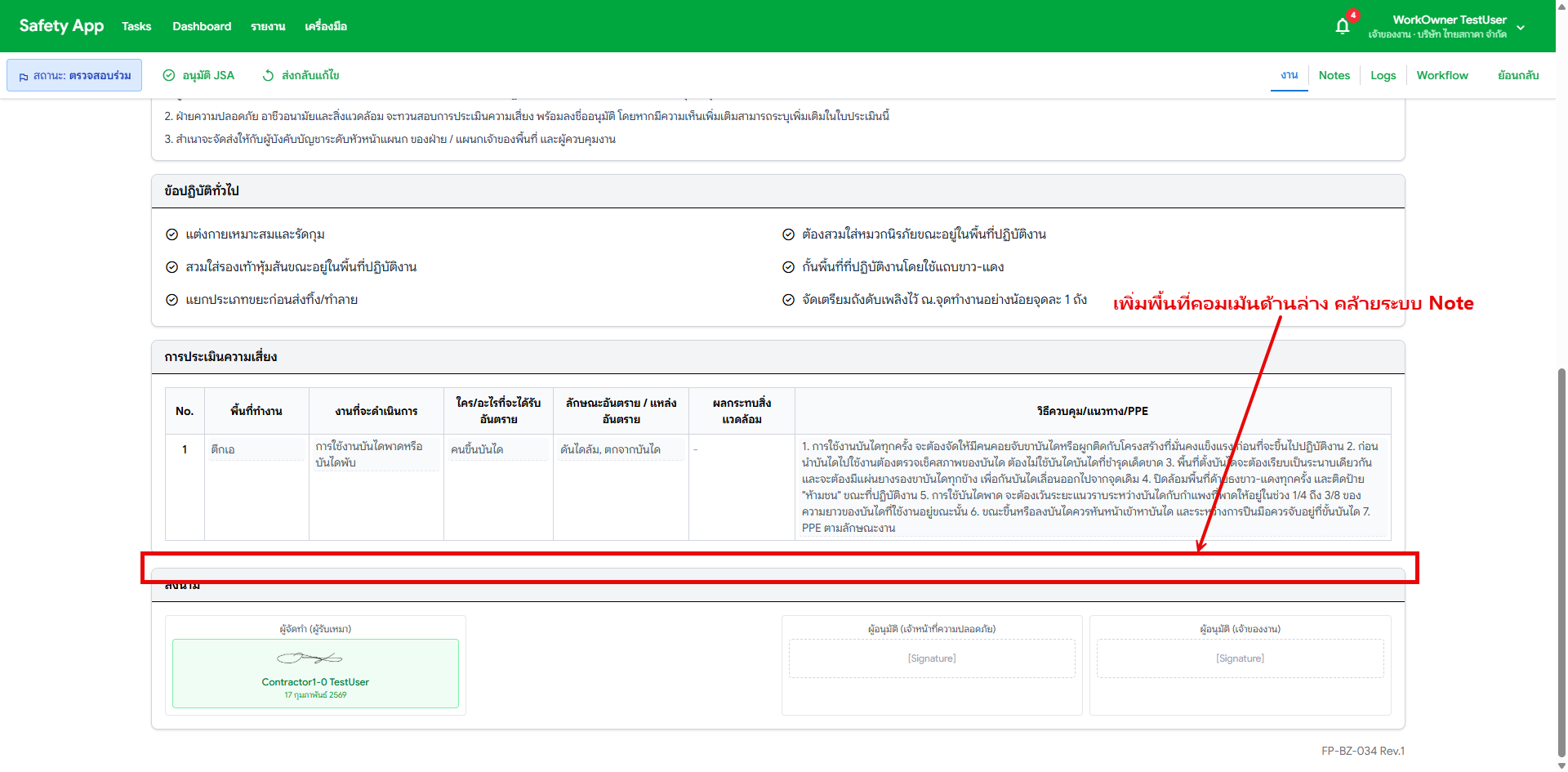
Task: Click the Contractor1-0 TestUser signature image
Action: 310,658
